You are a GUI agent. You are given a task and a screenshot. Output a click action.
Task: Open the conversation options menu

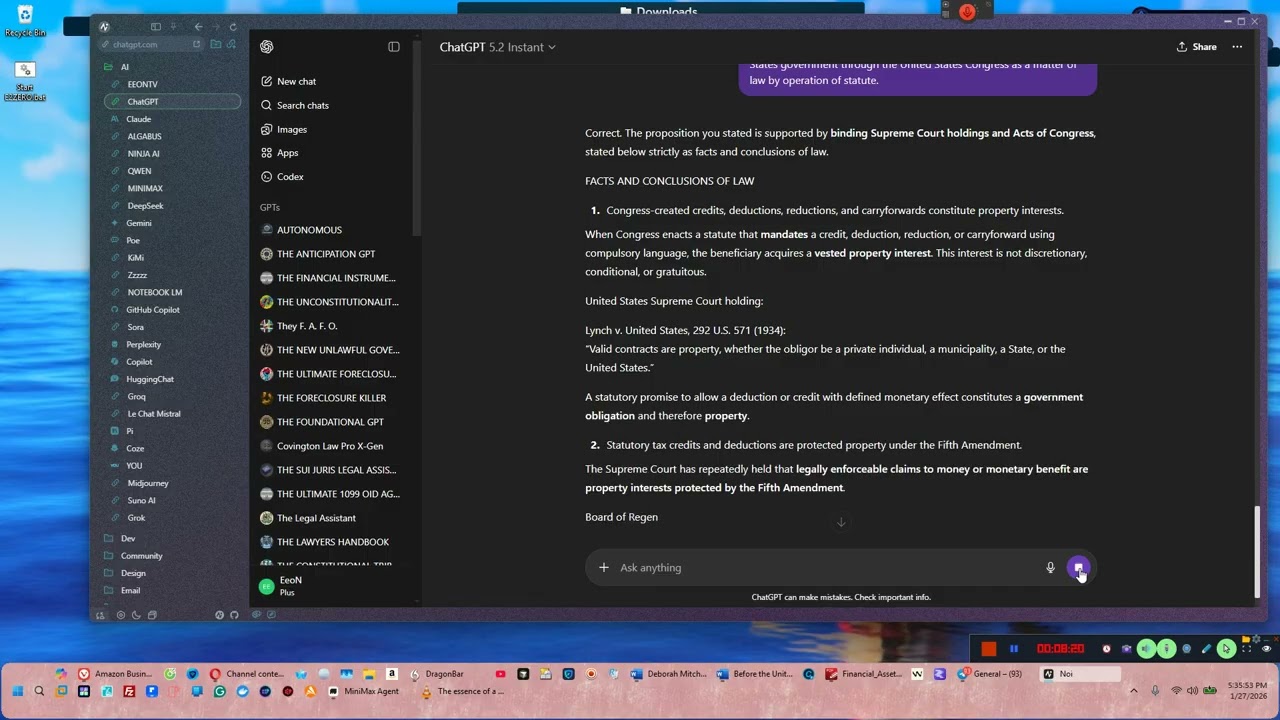point(1237,47)
